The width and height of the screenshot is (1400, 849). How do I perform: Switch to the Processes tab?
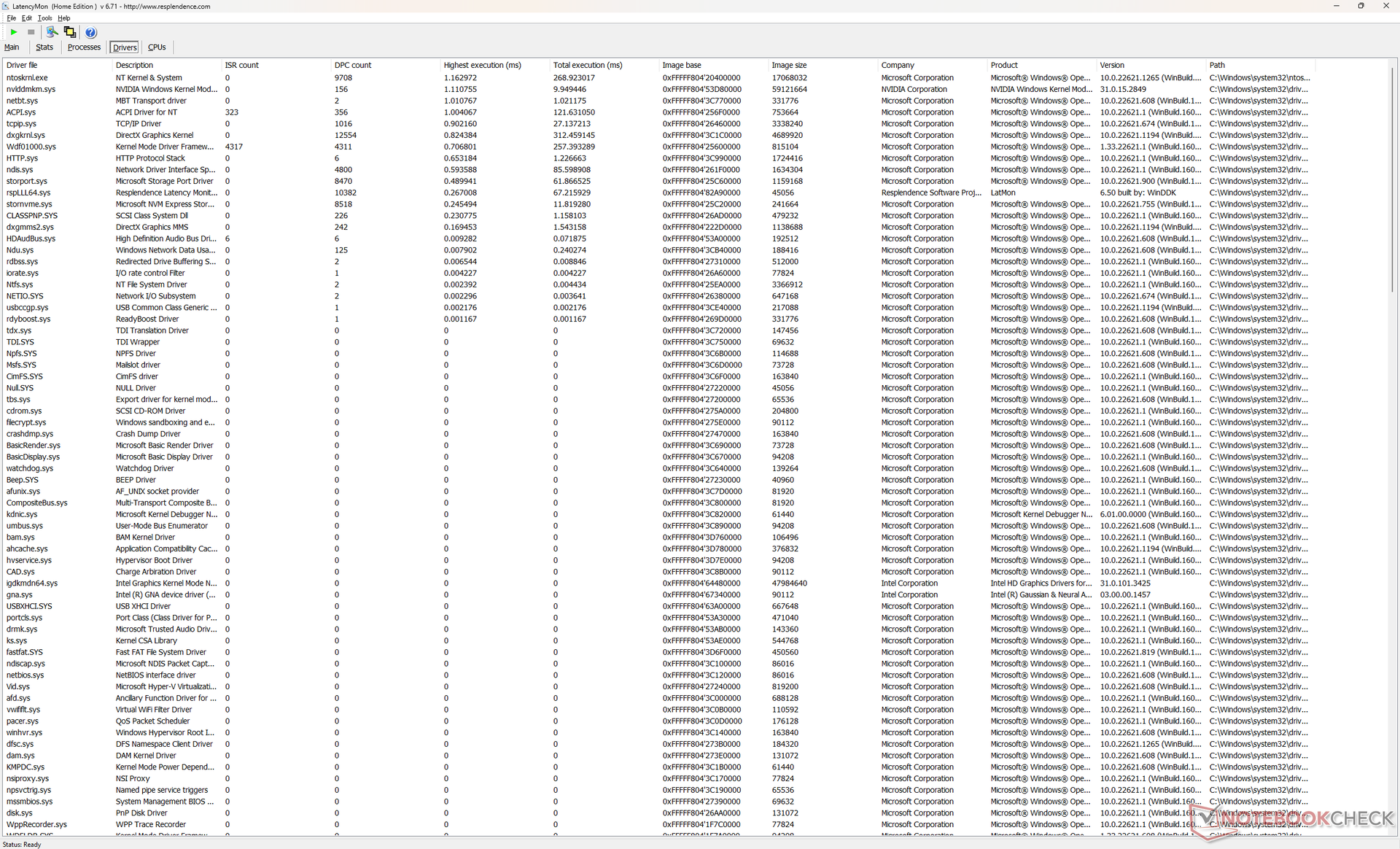[x=84, y=47]
